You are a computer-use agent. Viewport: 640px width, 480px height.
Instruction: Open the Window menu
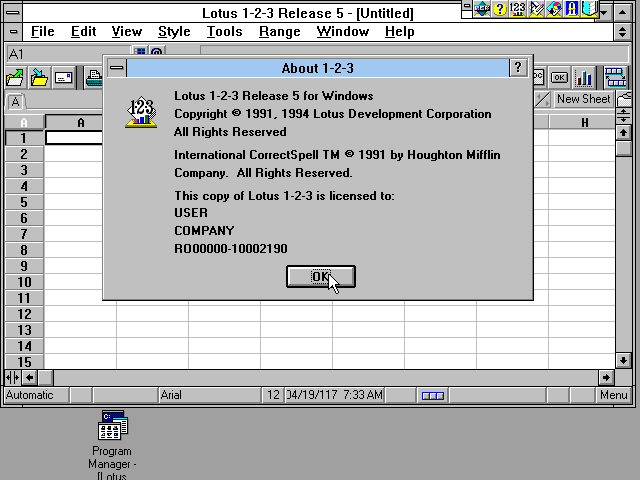click(x=342, y=31)
